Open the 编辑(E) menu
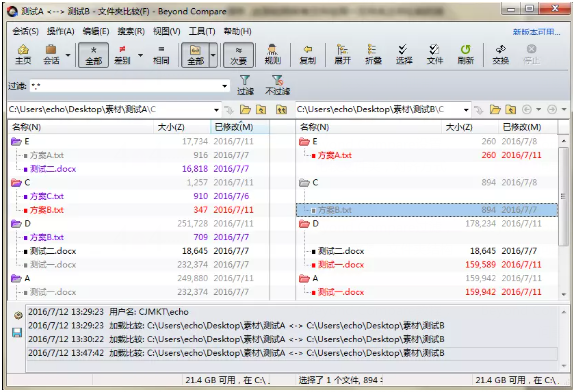The width and height of the screenshot is (573, 392). click(96, 31)
